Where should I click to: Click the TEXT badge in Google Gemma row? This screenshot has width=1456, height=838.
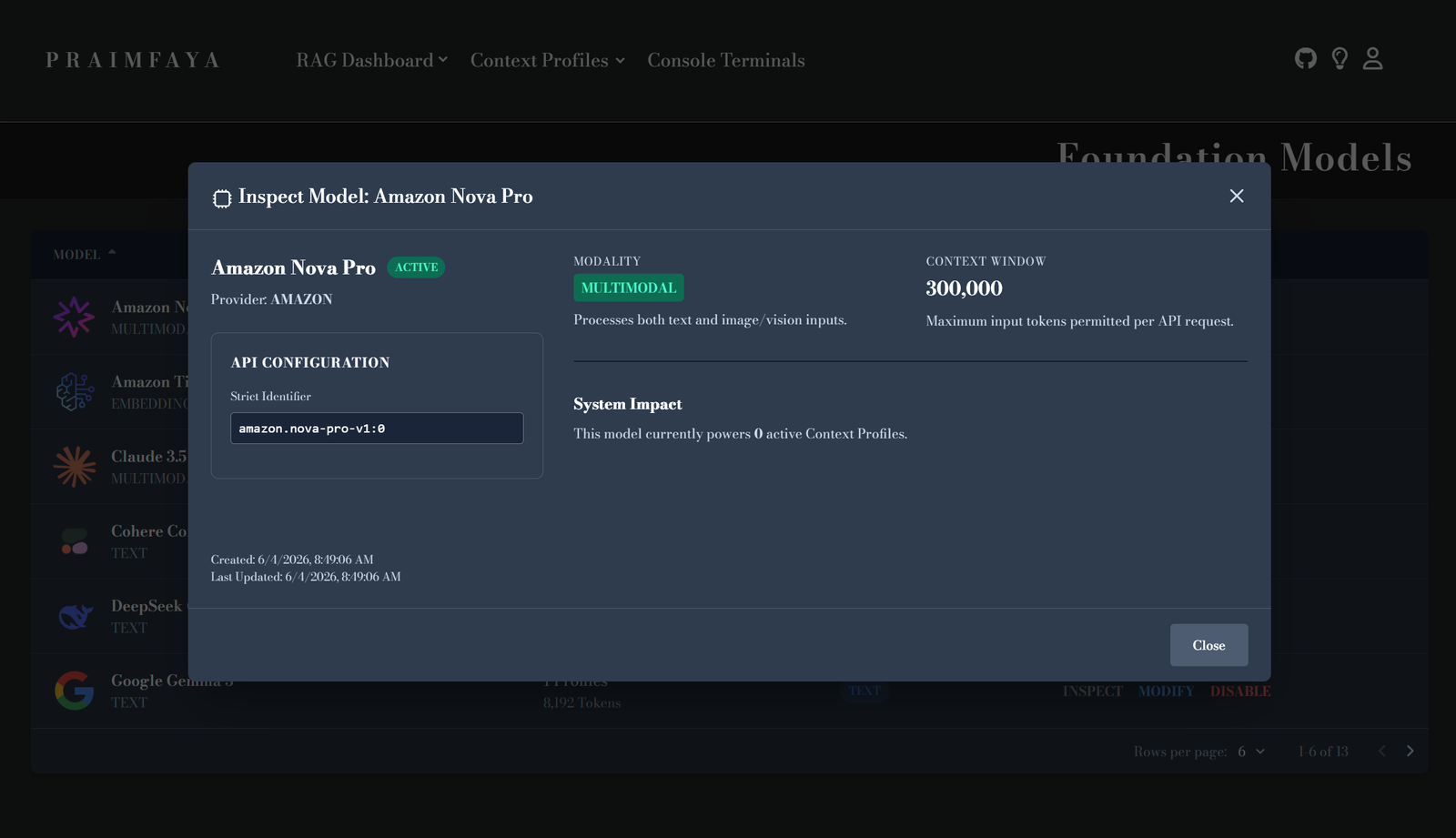coord(864,691)
